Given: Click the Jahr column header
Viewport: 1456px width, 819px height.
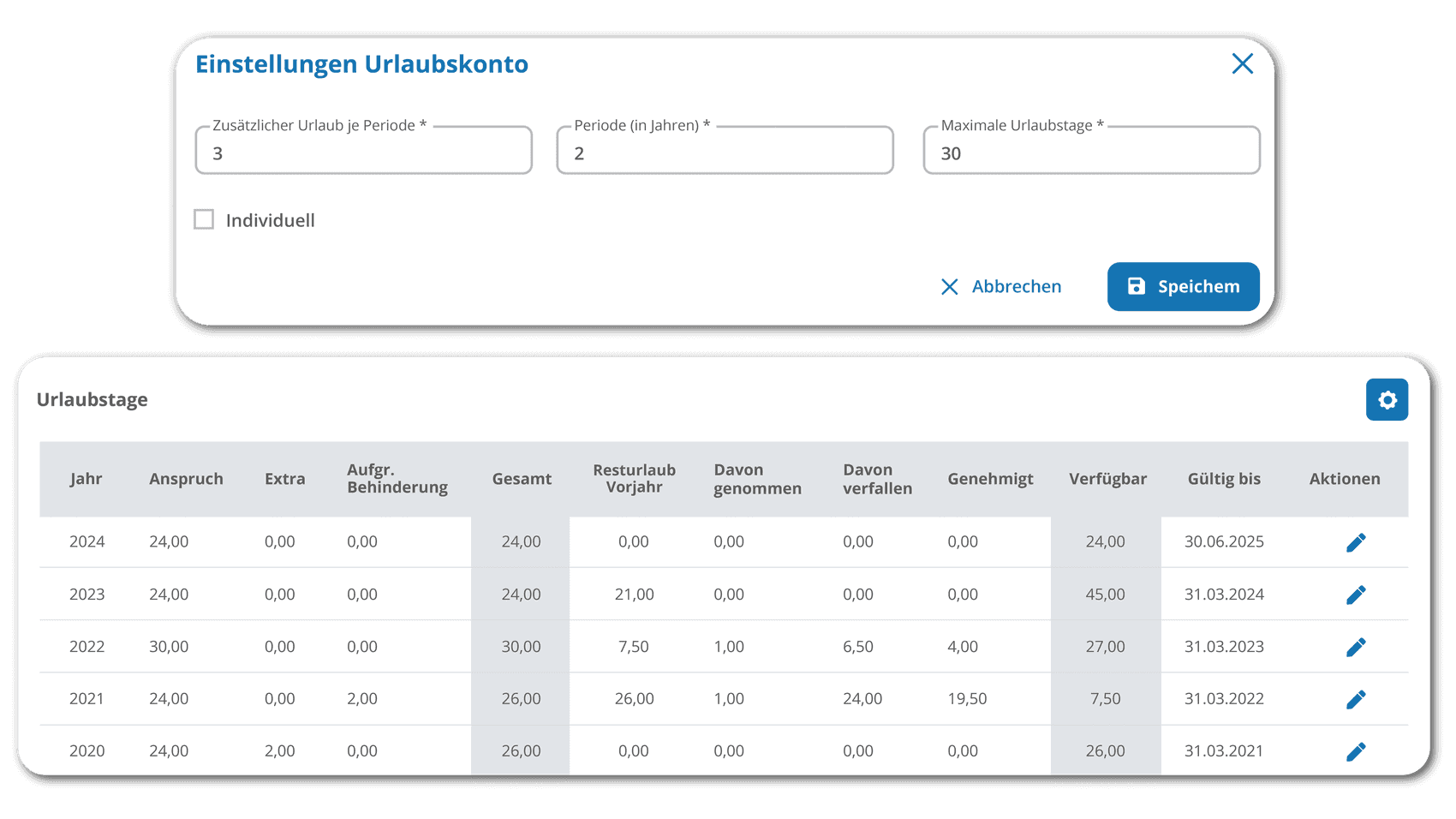Looking at the screenshot, I should (x=87, y=479).
